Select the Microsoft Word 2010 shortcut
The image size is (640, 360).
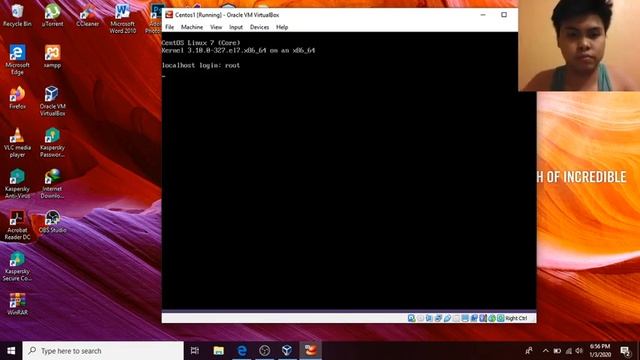point(122,18)
